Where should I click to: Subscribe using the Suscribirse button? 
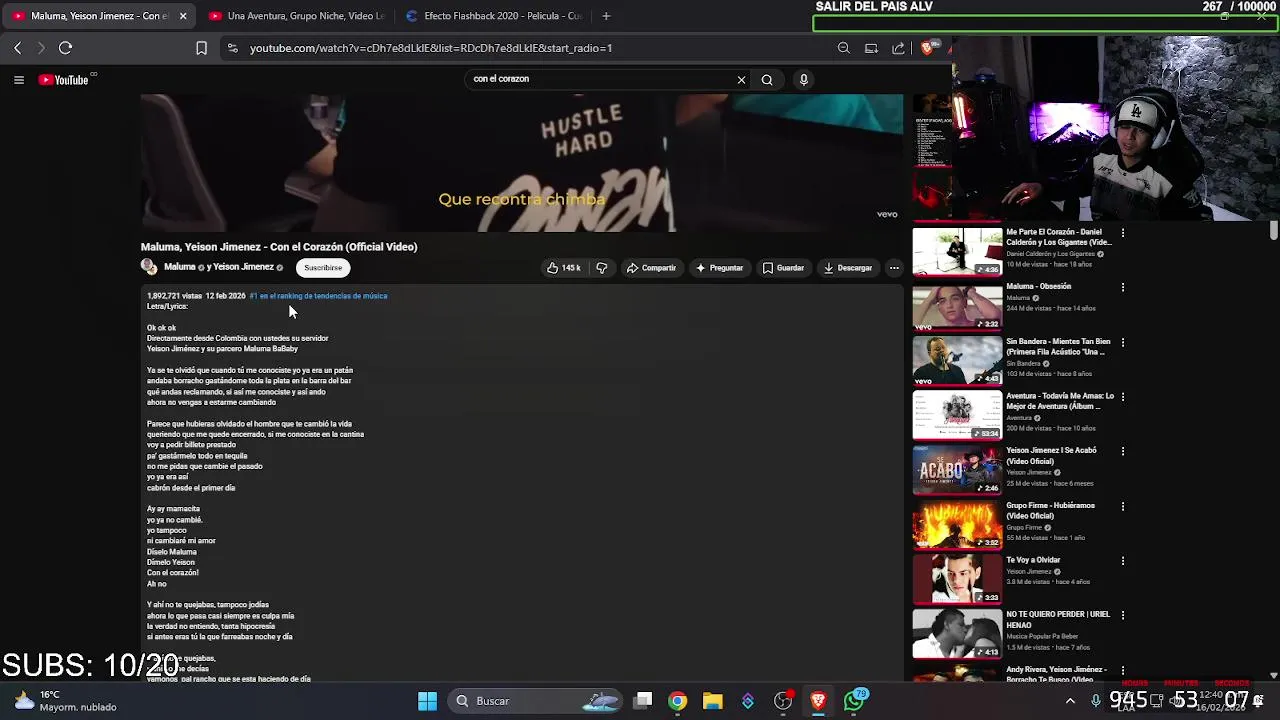pos(323,268)
